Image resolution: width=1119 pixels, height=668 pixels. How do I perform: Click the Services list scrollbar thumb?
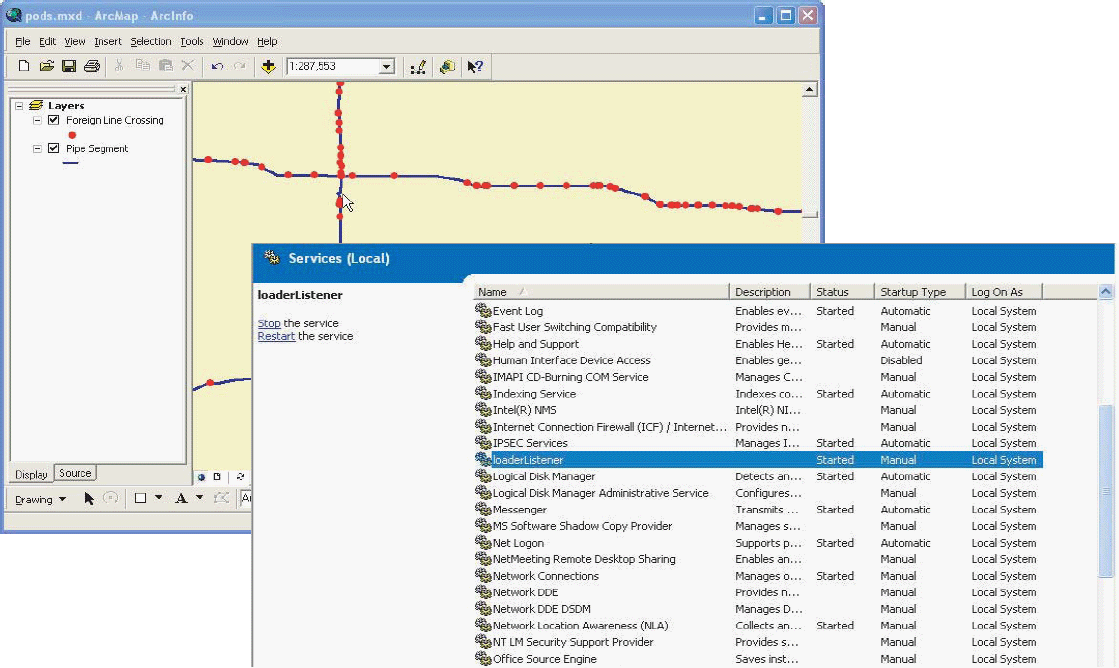1106,490
